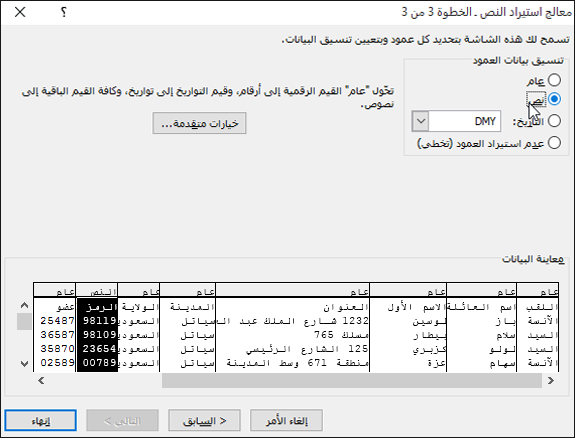Click the 98109 value in preview

coord(99,335)
